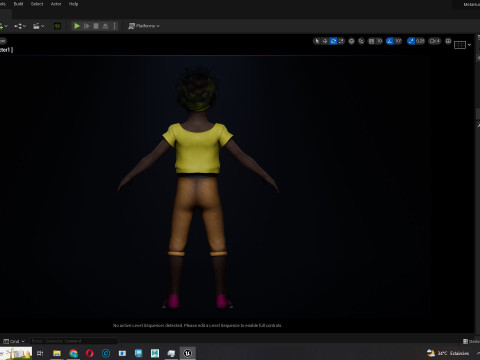This screenshot has height=360, width=480.
Task: Click the viewport maximize/restore icon
Action: [448, 41]
